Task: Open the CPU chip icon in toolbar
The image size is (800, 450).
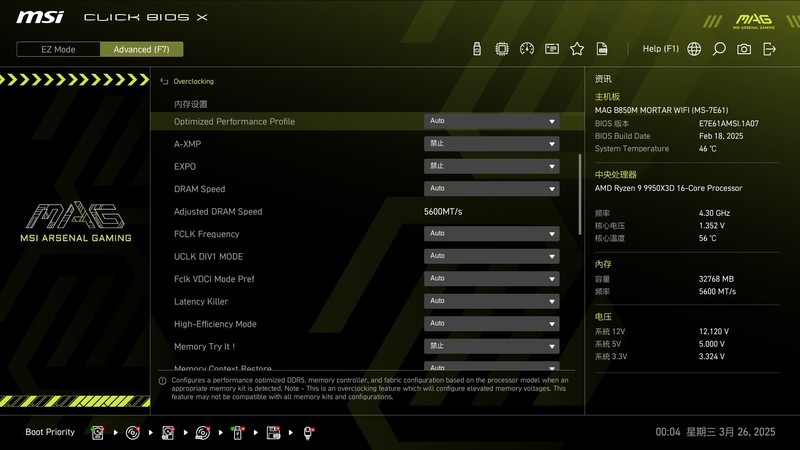Action: pos(502,49)
